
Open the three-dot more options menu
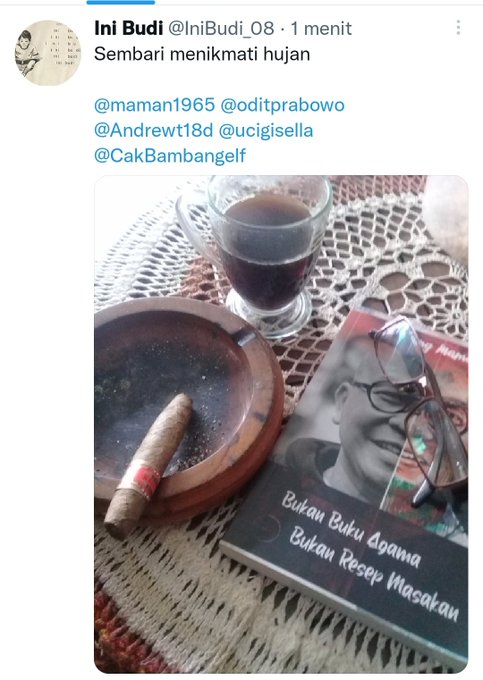tap(458, 28)
